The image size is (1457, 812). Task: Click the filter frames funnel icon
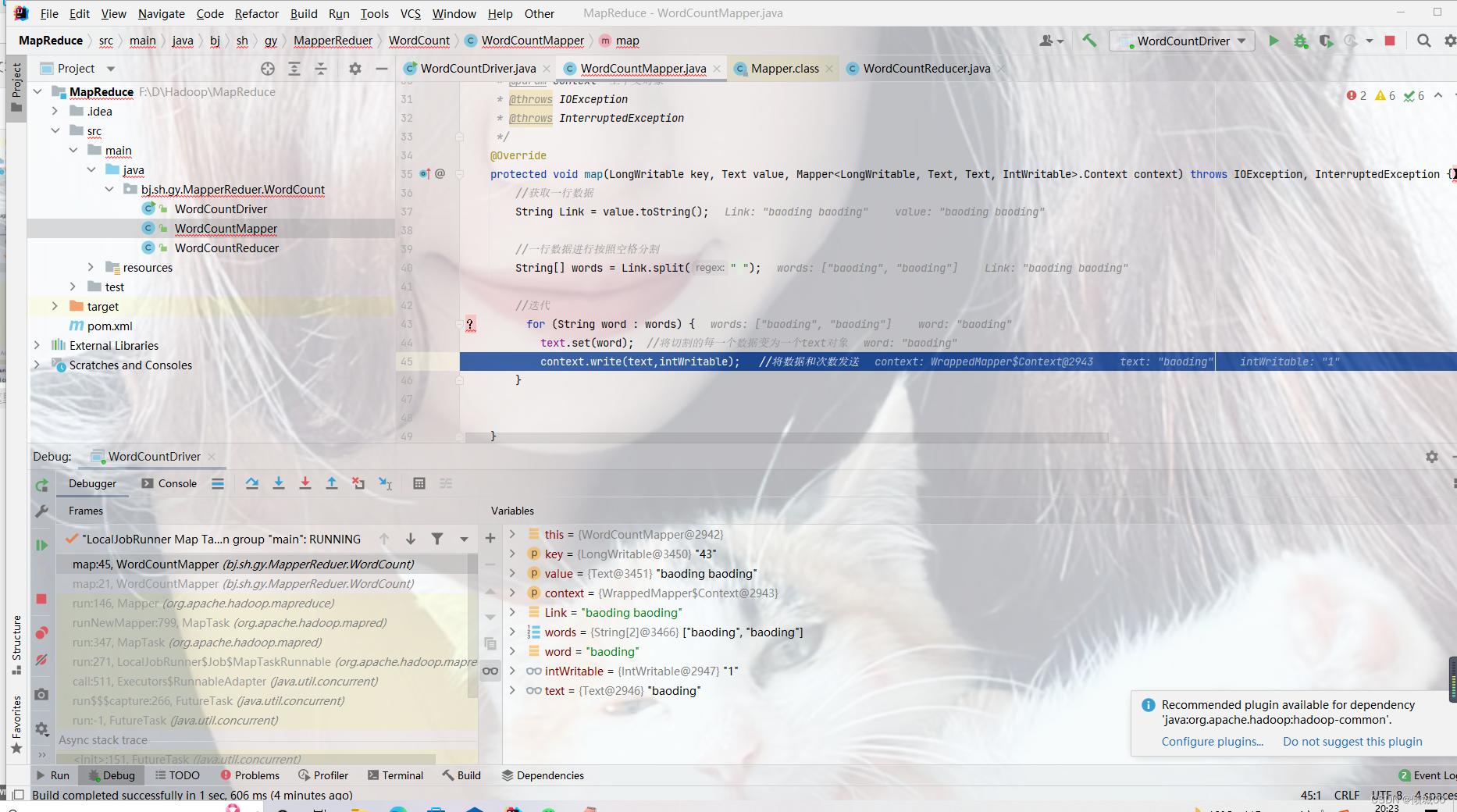tap(437, 539)
